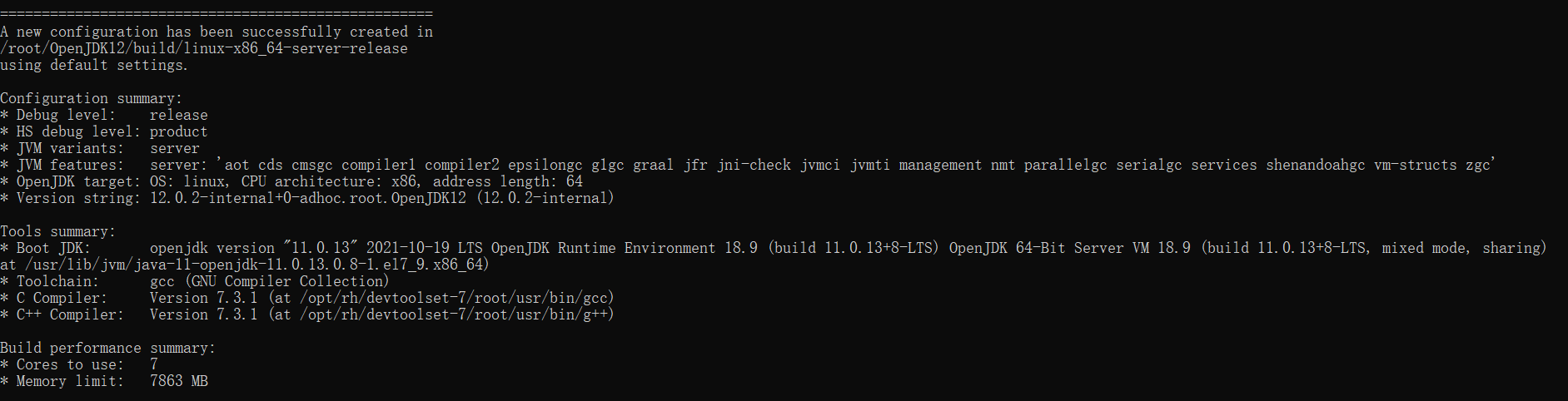The height and width of the screenshot is (401, 1568).
Task: Click the cores to use value "7"
Action: [x=154, y=364]
